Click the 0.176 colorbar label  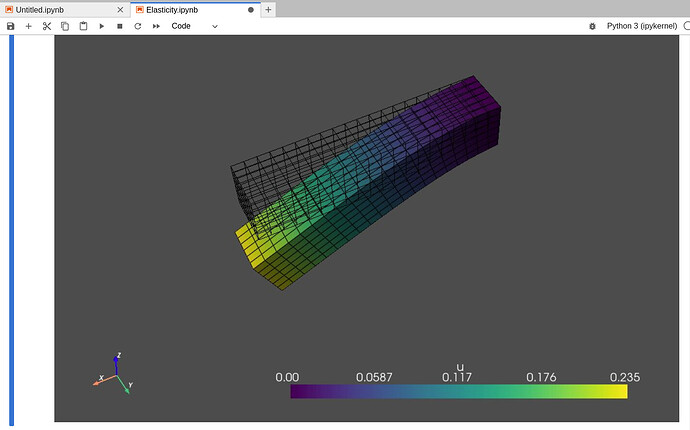point(541,377)
